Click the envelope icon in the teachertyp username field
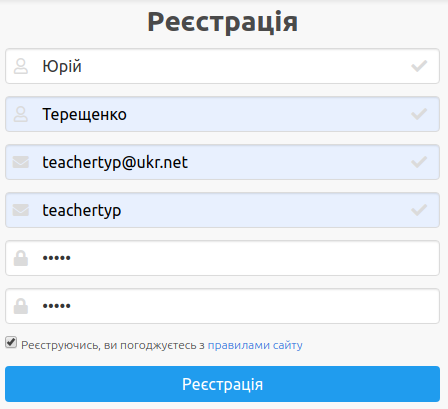This screenshot has width=448, height=409. click(x=21, y=210)
